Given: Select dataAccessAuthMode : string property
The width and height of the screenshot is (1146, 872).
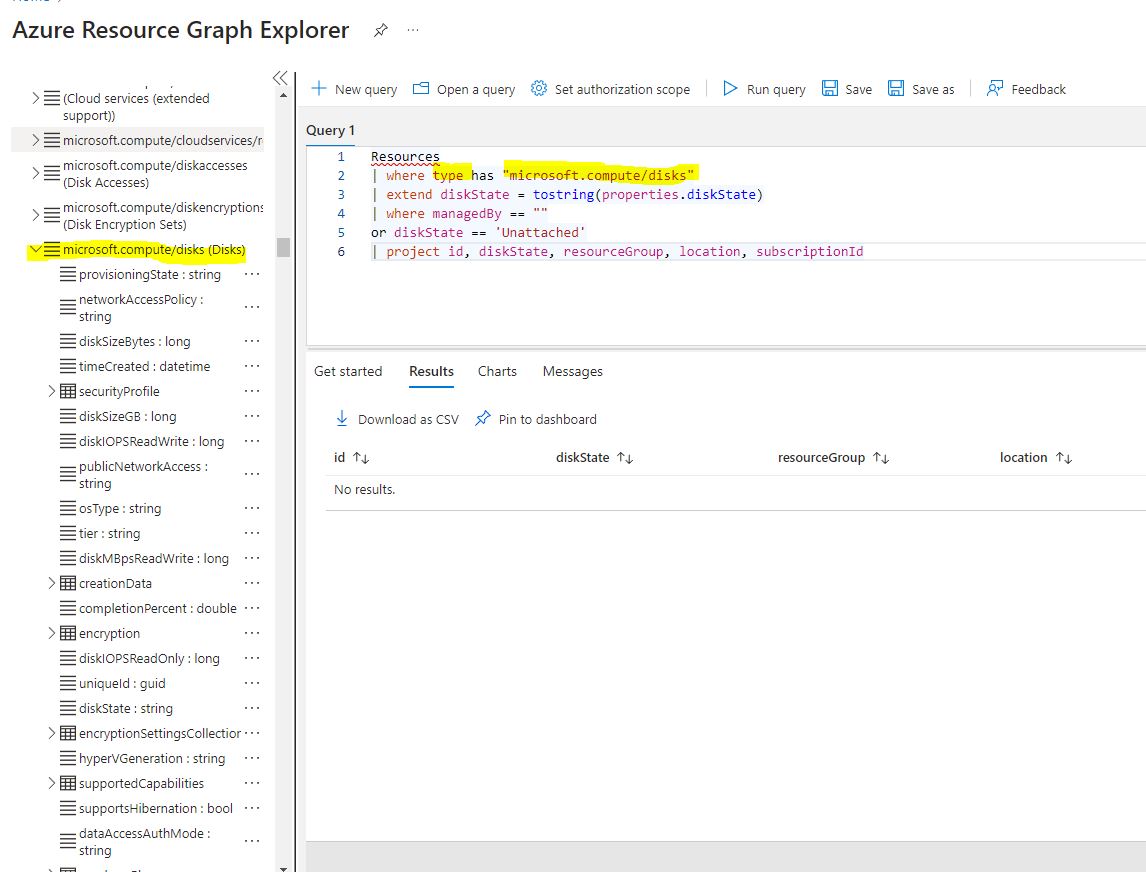Looking at the screenshot, I should click(145, 841).
